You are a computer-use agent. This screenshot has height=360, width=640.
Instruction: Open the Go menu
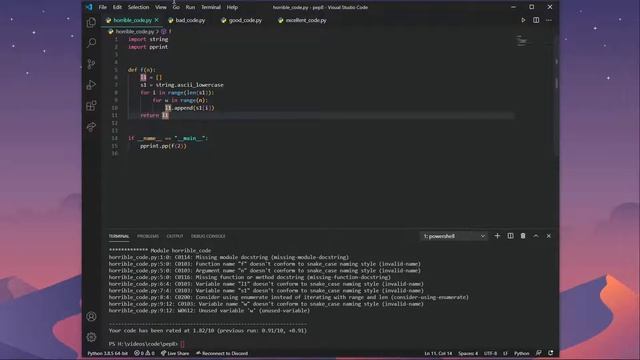(x=176, y=7)
